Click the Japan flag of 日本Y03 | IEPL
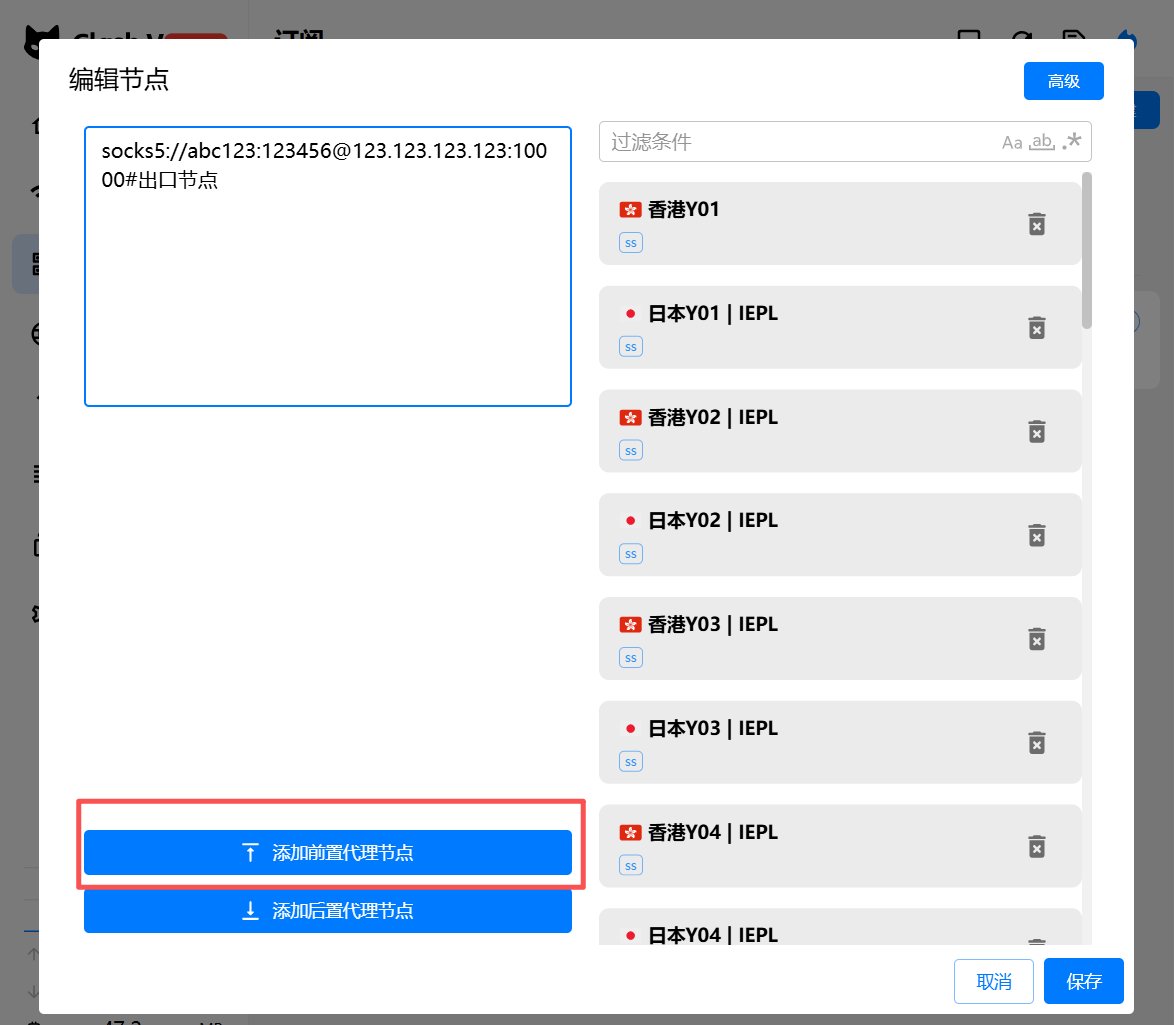Image resolution: width=1174 pixels, height=1025 pixels. coord(630,729)
